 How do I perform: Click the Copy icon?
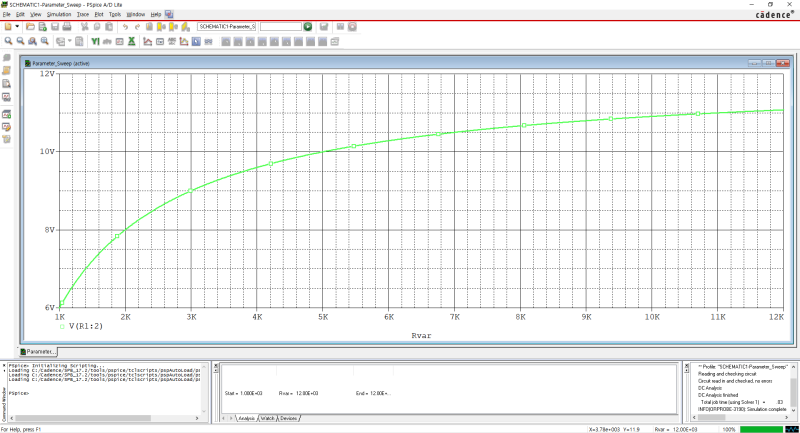(97, 27)
